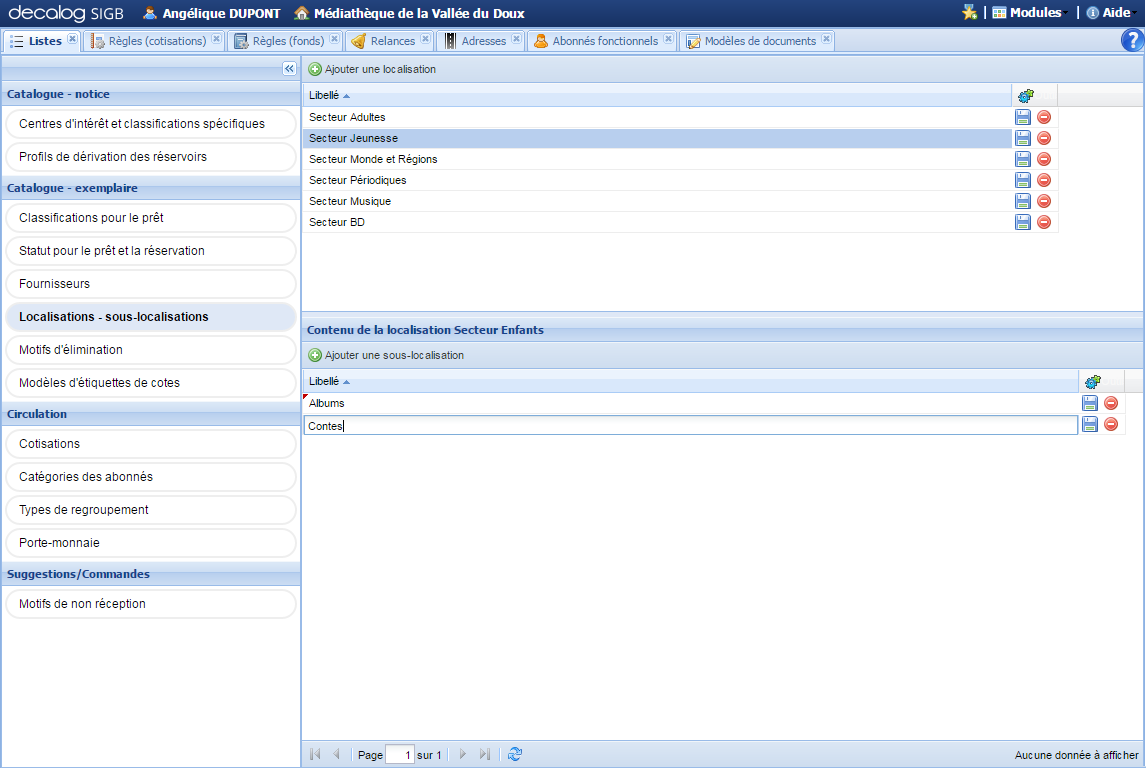Delete the Albums sous-localisation
Screen dimensions: 1146x768
tap(1110, 403)
